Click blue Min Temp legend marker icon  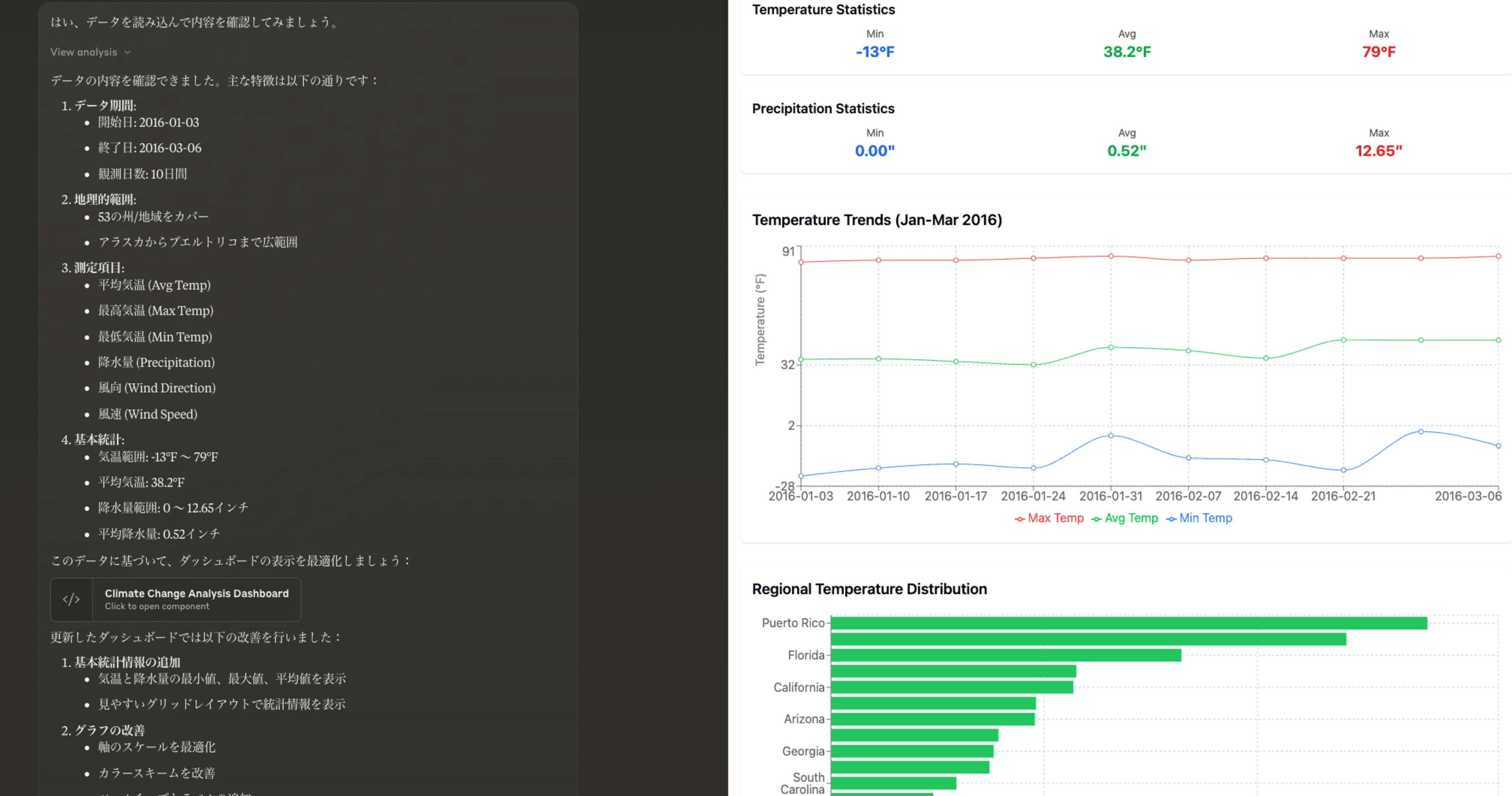click(x=1171, y=519)
